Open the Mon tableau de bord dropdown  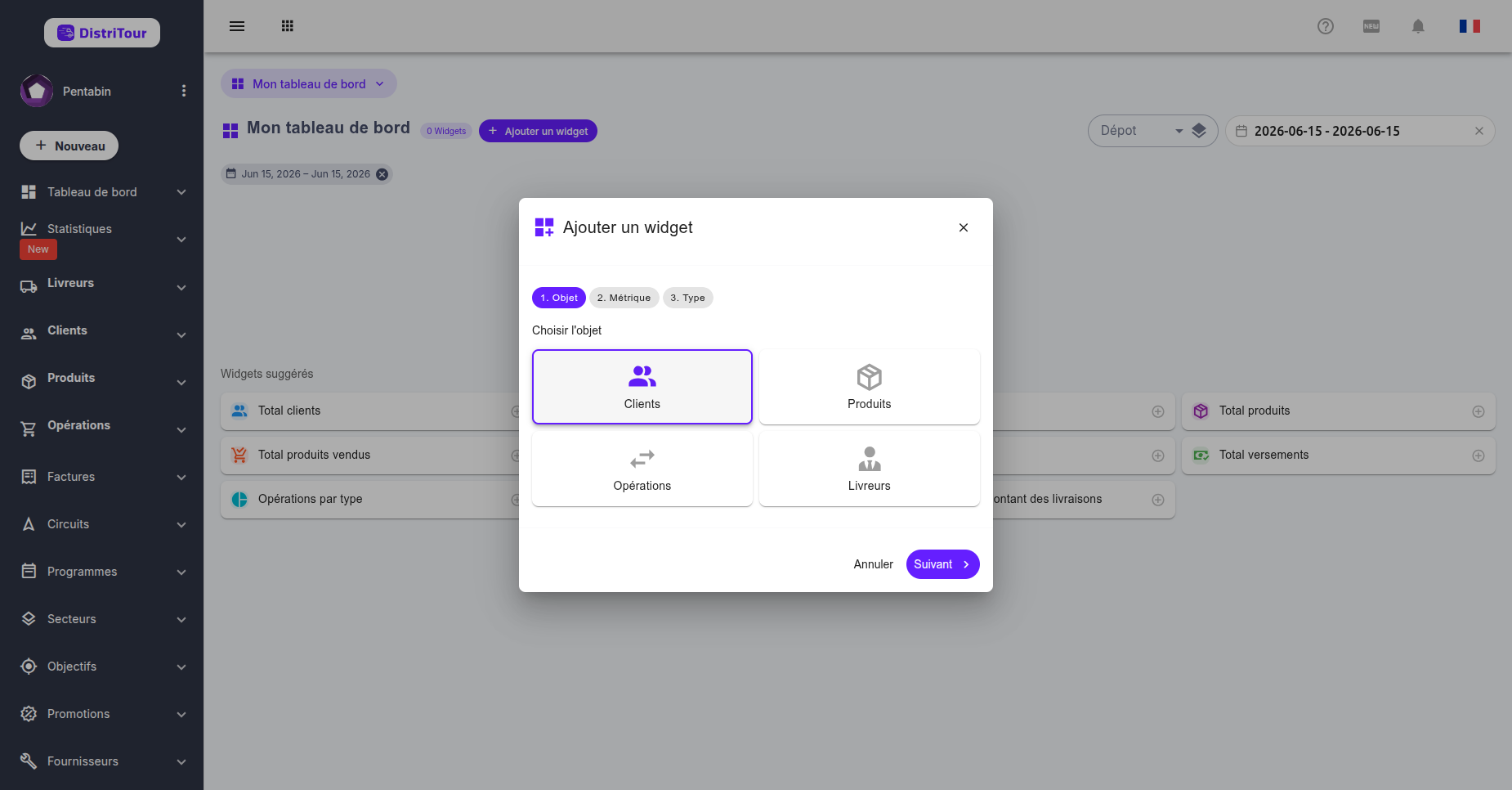(309, 83)
